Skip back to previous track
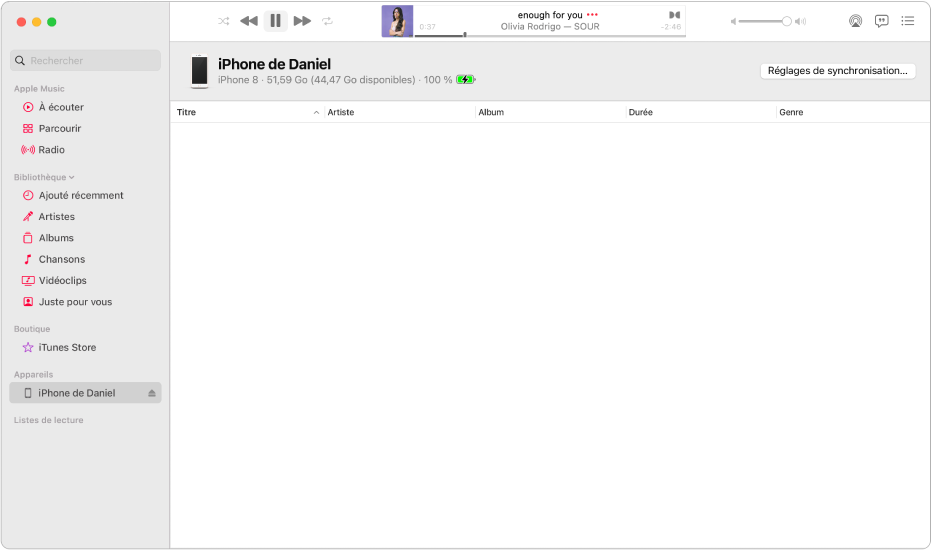This screenshot has width=931, height=551. coord(249,21)
